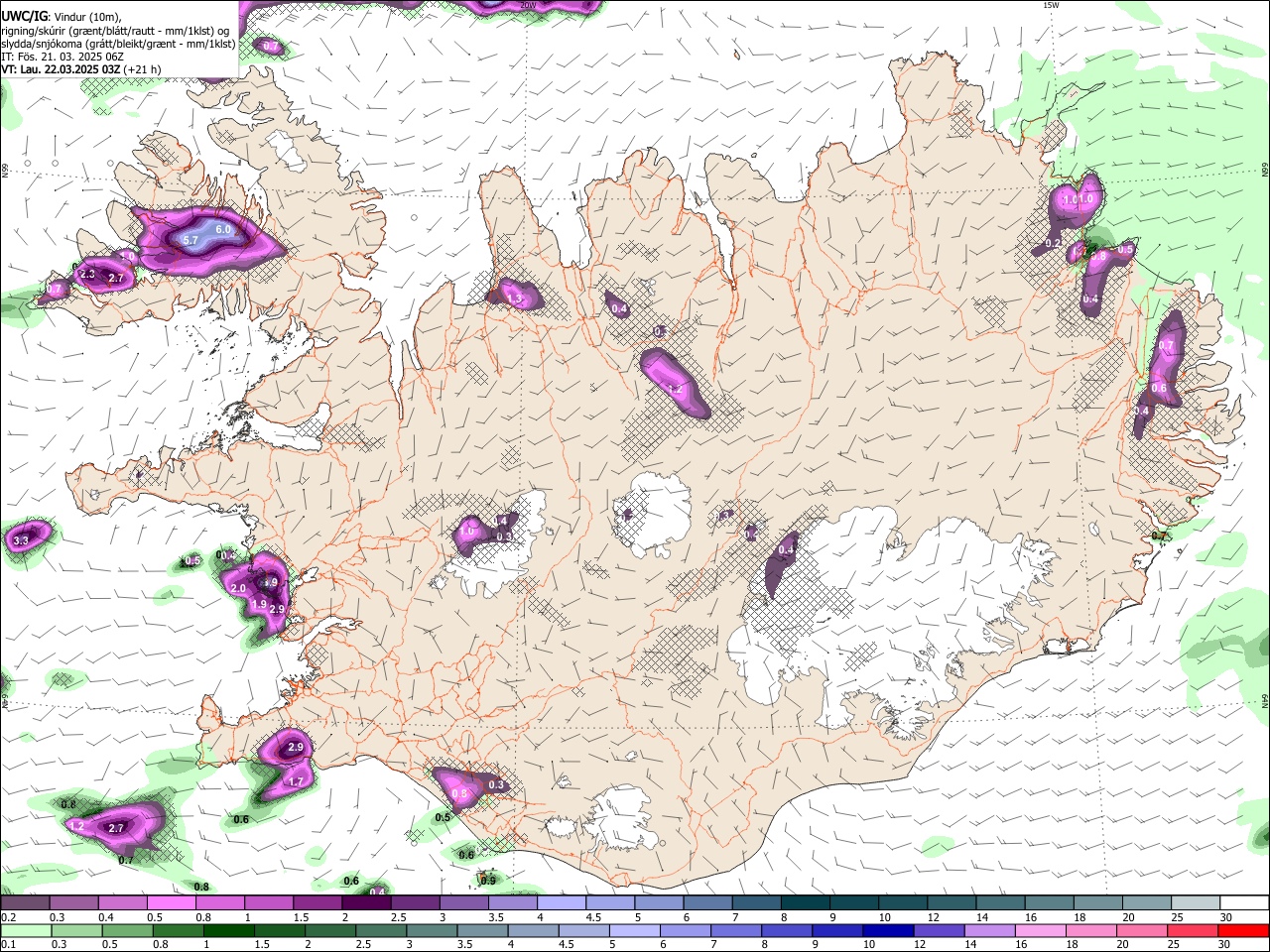Click the 0.1 label in lower legend row
The width and height of the screenshot is (1270, 952).
(9, 944)
